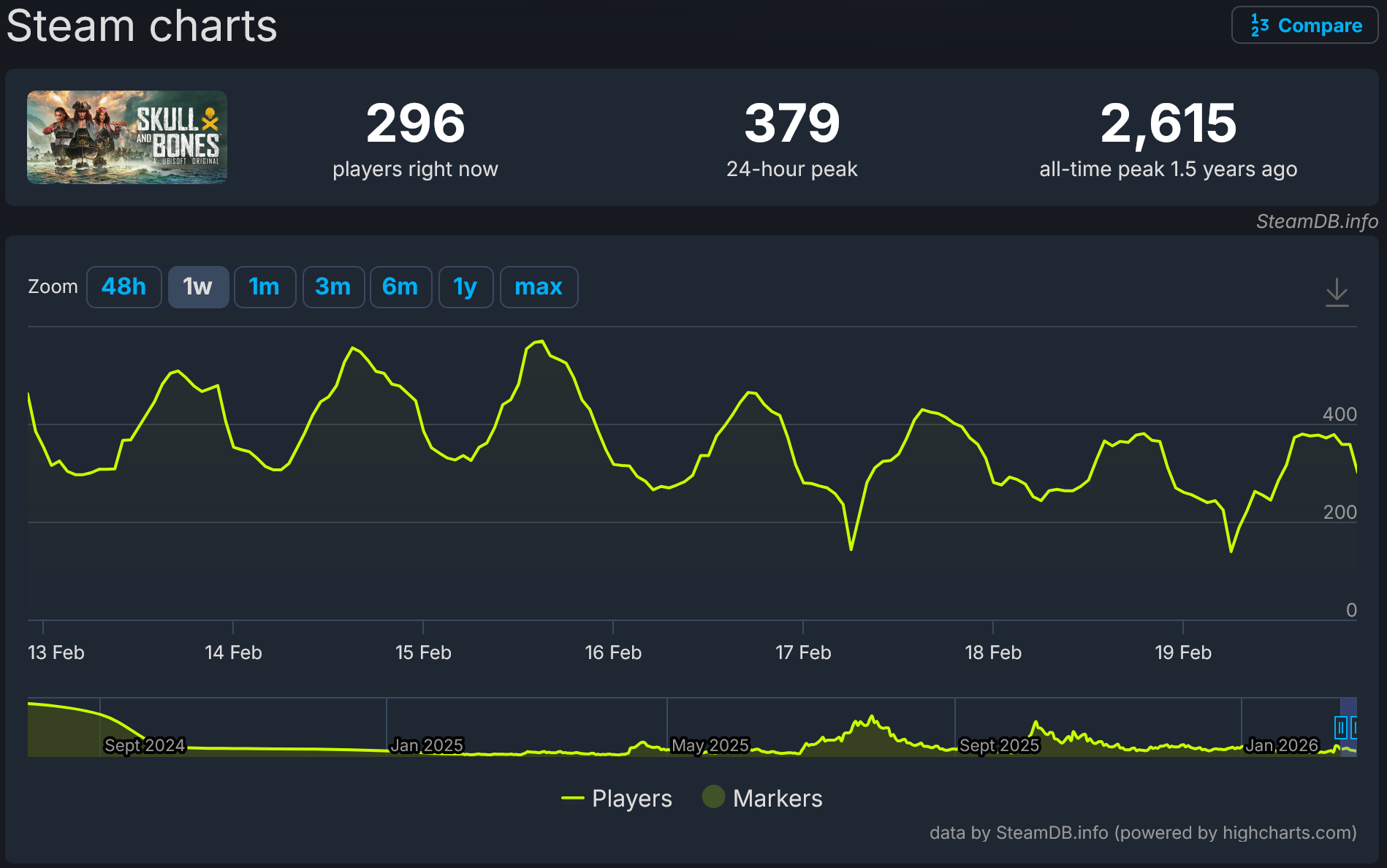Choose the 3m zoom option

333,287
